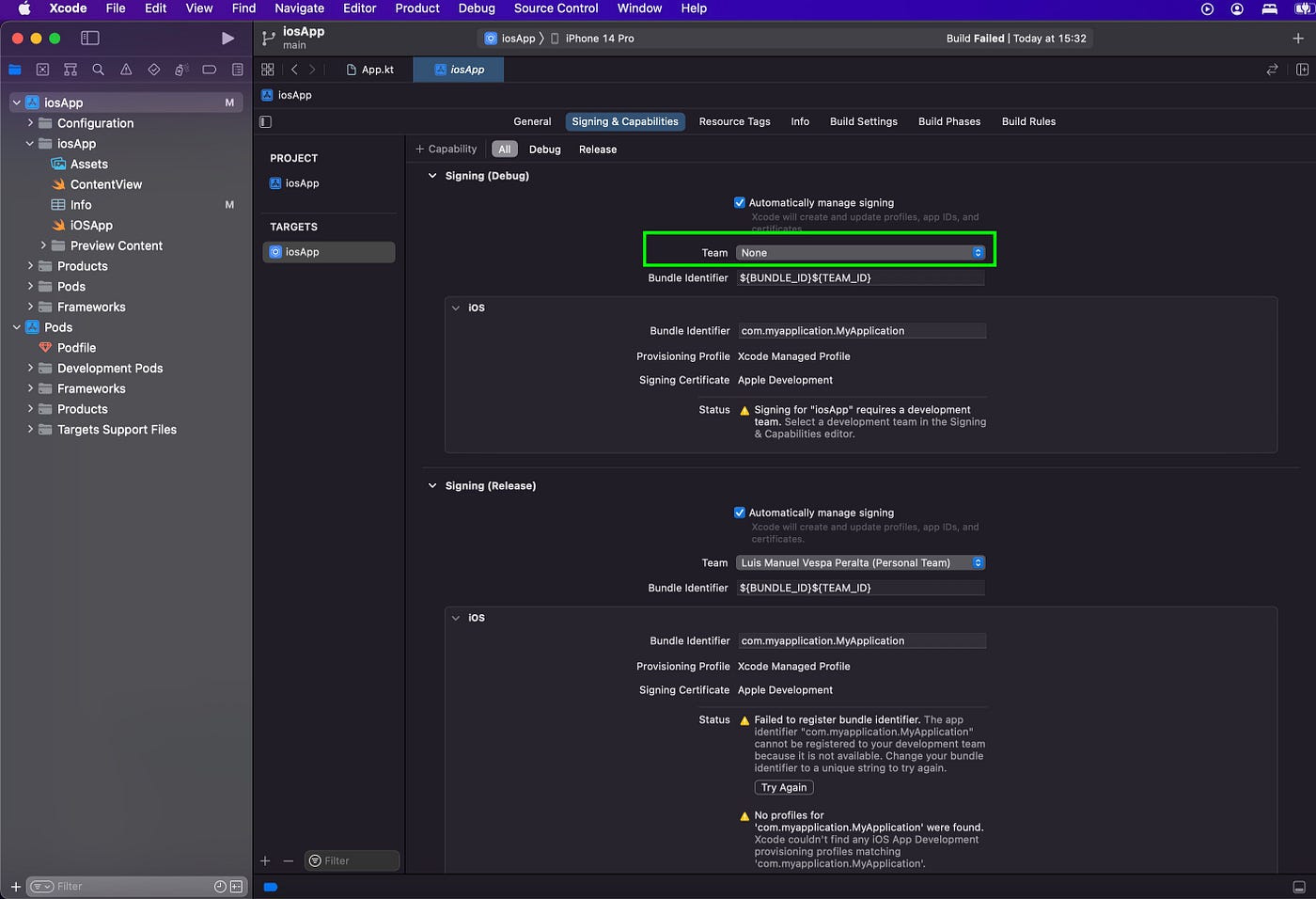The image size is (1316, 899).
Task: Collapse the iOS group under Signing (Debug)
Action: pos(456,308)
